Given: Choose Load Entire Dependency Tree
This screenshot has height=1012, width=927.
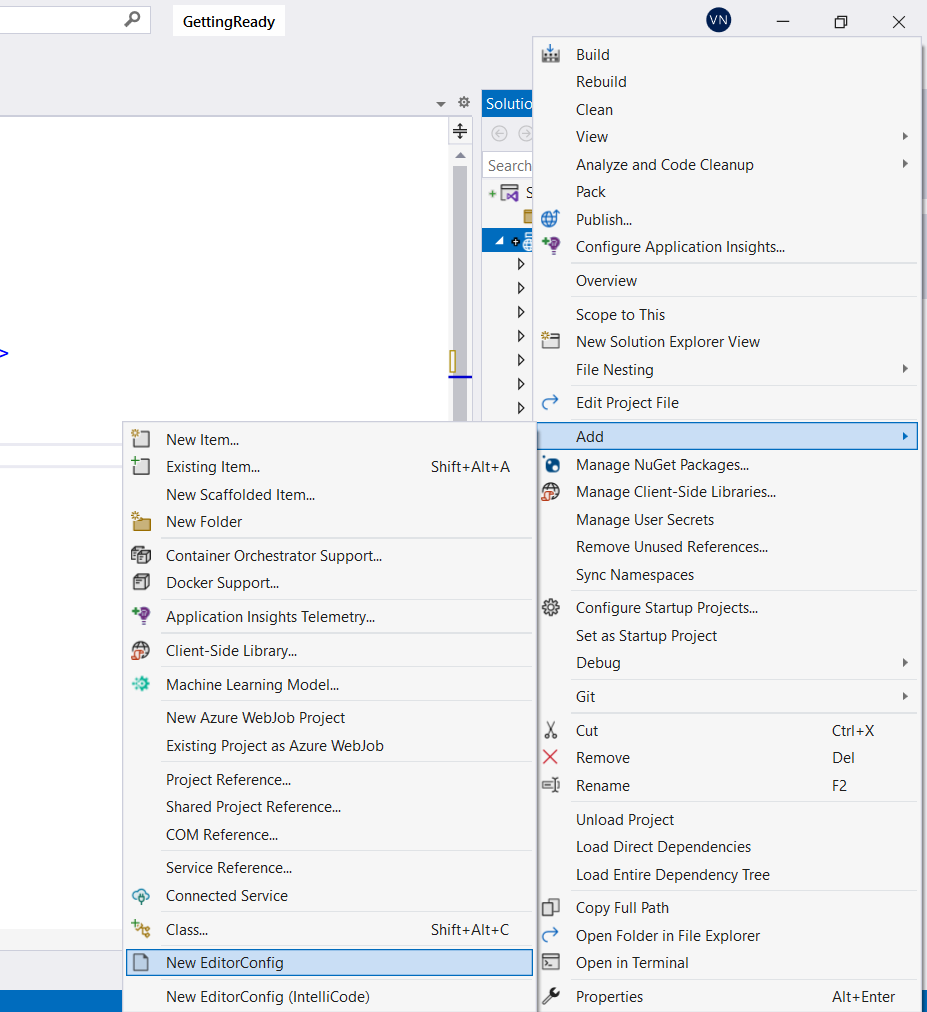Looking at the screenshot, I should pos(673,875).
